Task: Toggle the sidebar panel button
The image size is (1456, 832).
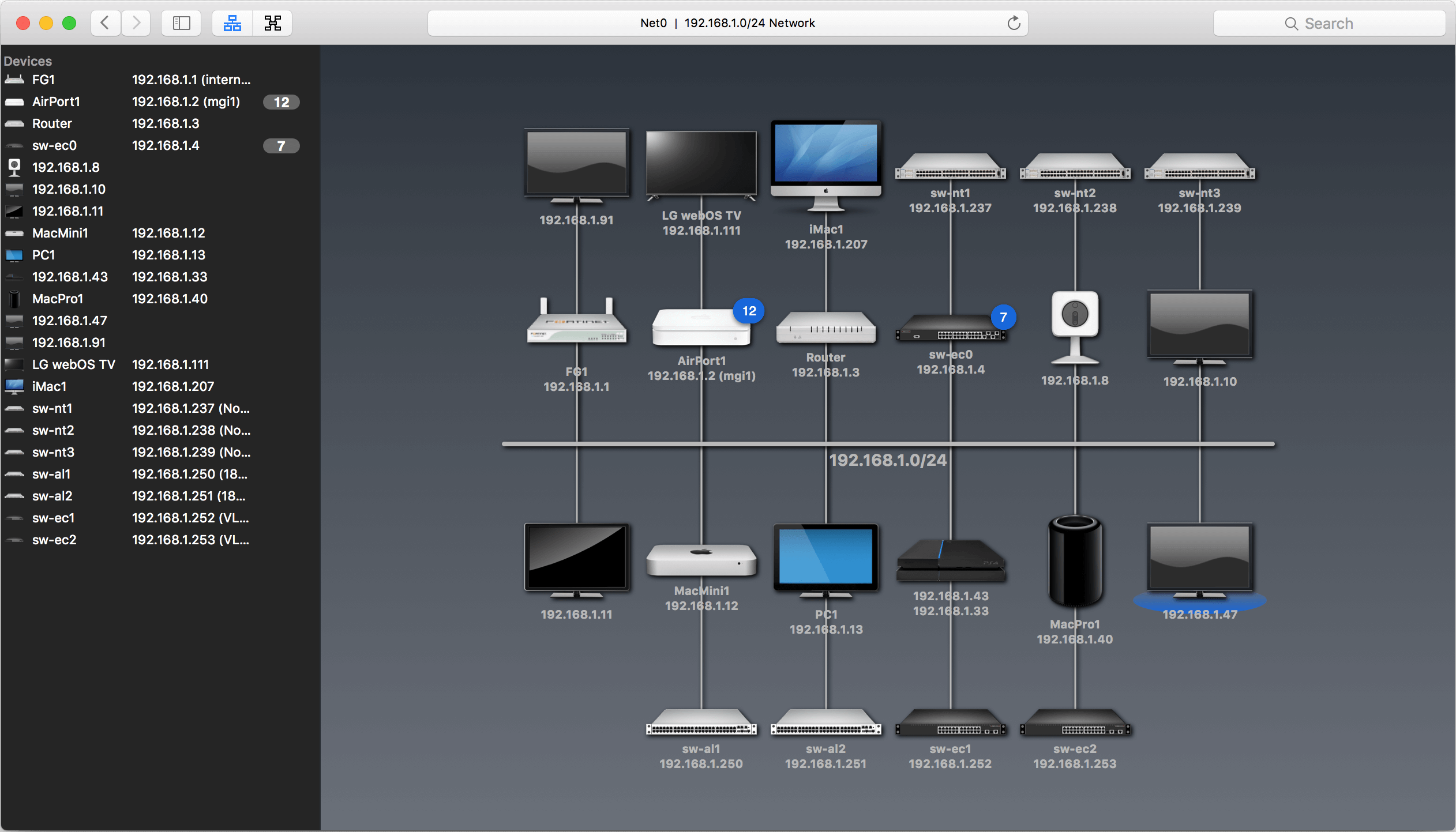Action: (x=181, y=23)
